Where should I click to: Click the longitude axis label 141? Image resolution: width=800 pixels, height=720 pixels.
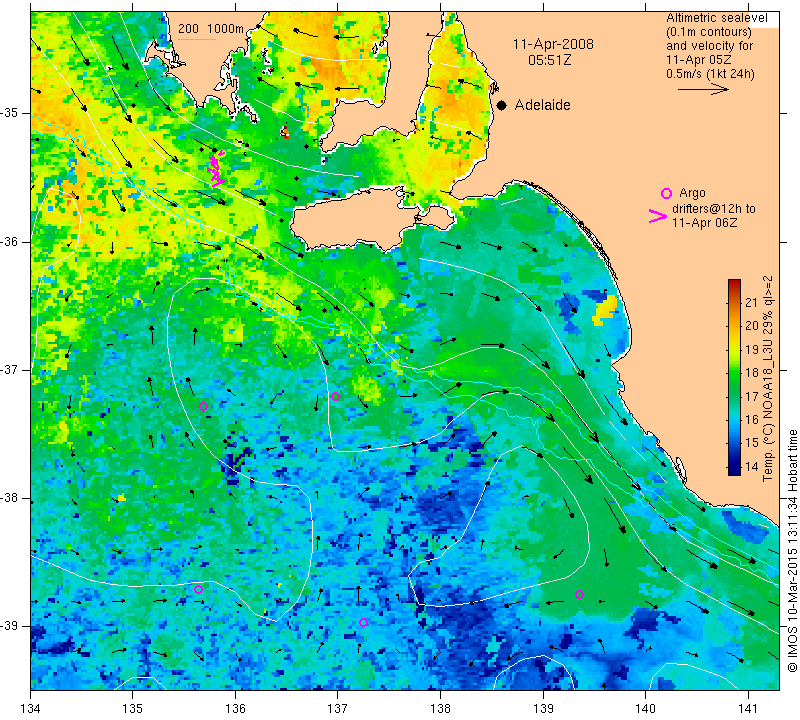point(748,708)
